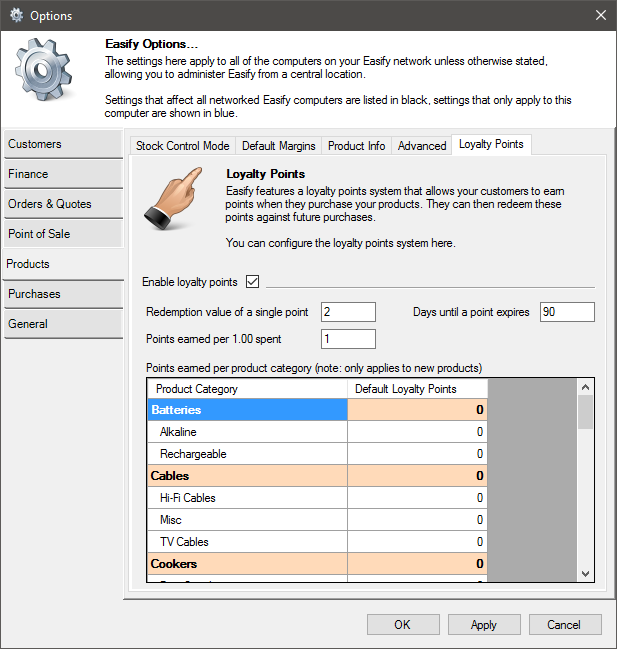Click the pointing hand Loyalty Points icon
Image resolution: width=617 pixels, height=649 pixels.
pos(173,198)
